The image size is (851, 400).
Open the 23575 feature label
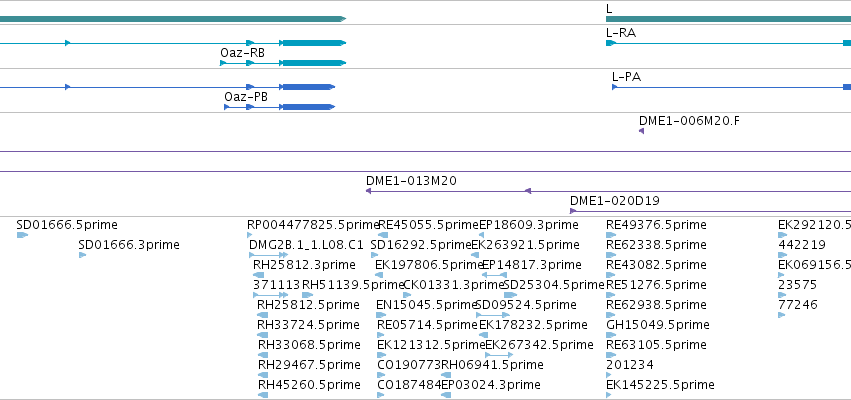point(797,285)
